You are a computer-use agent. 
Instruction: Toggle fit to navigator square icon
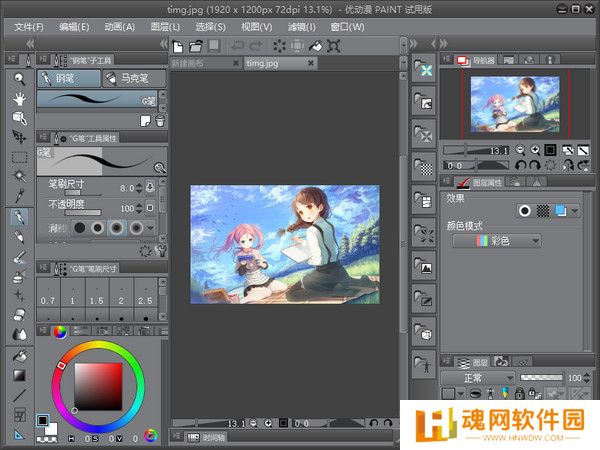tap(550, 150)
